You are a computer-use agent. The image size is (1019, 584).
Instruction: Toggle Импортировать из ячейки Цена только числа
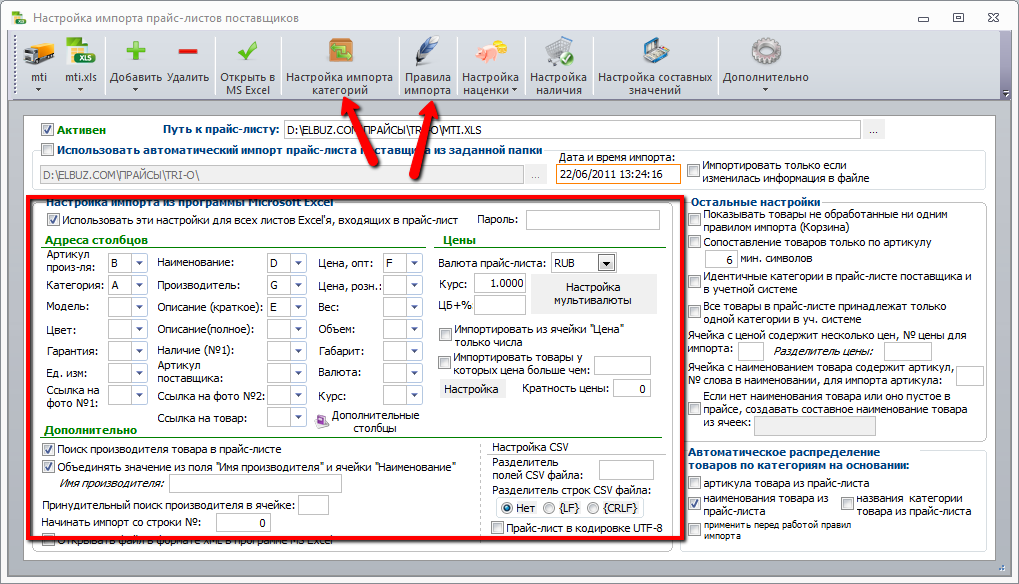[x=445, y=335]
